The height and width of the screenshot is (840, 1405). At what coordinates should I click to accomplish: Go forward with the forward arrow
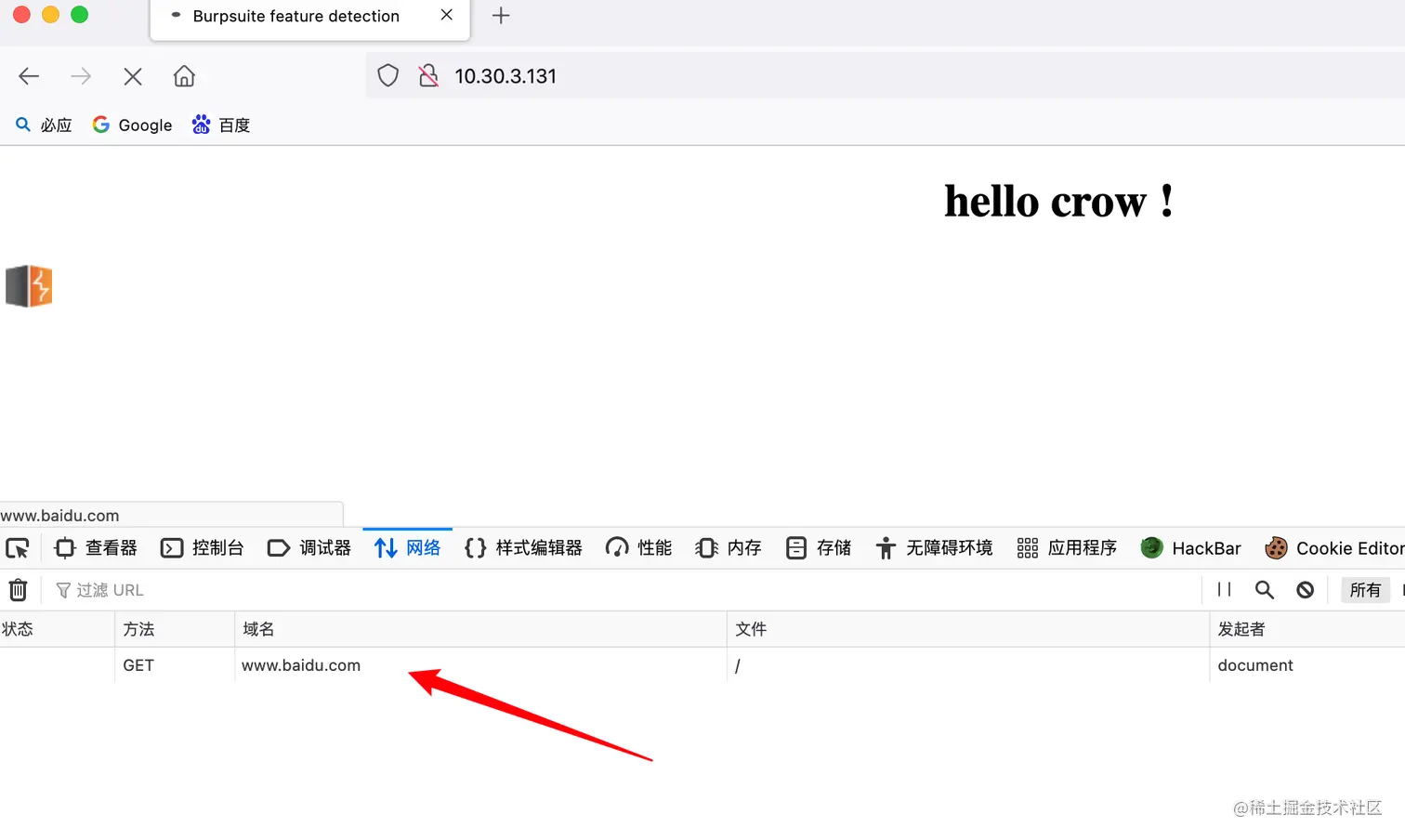[x=81, y=76]
